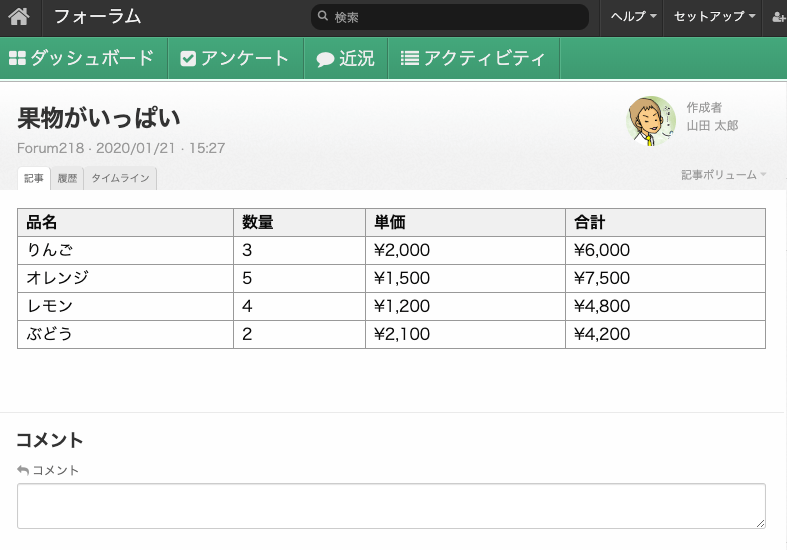Viewport: 787px width, 550px height.
Task: Select the ぶどう cell
Action: pyautogui.click(x=125, y=335)
